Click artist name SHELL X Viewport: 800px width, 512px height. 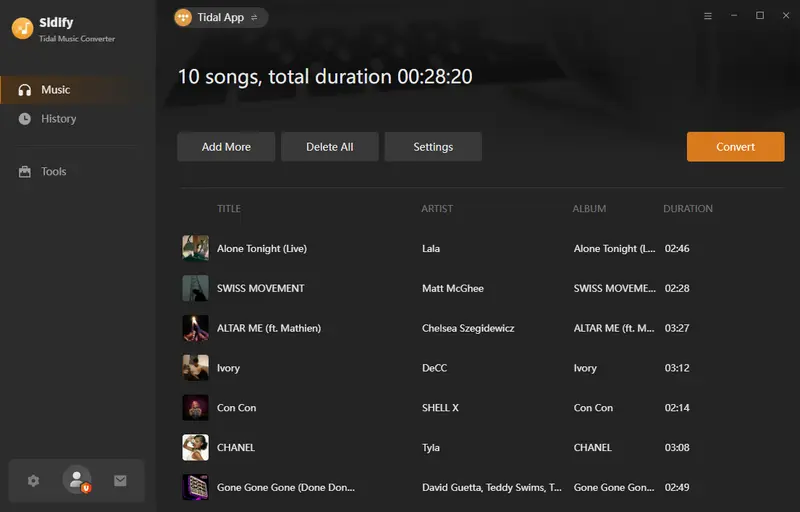click(x=440, y=408)
